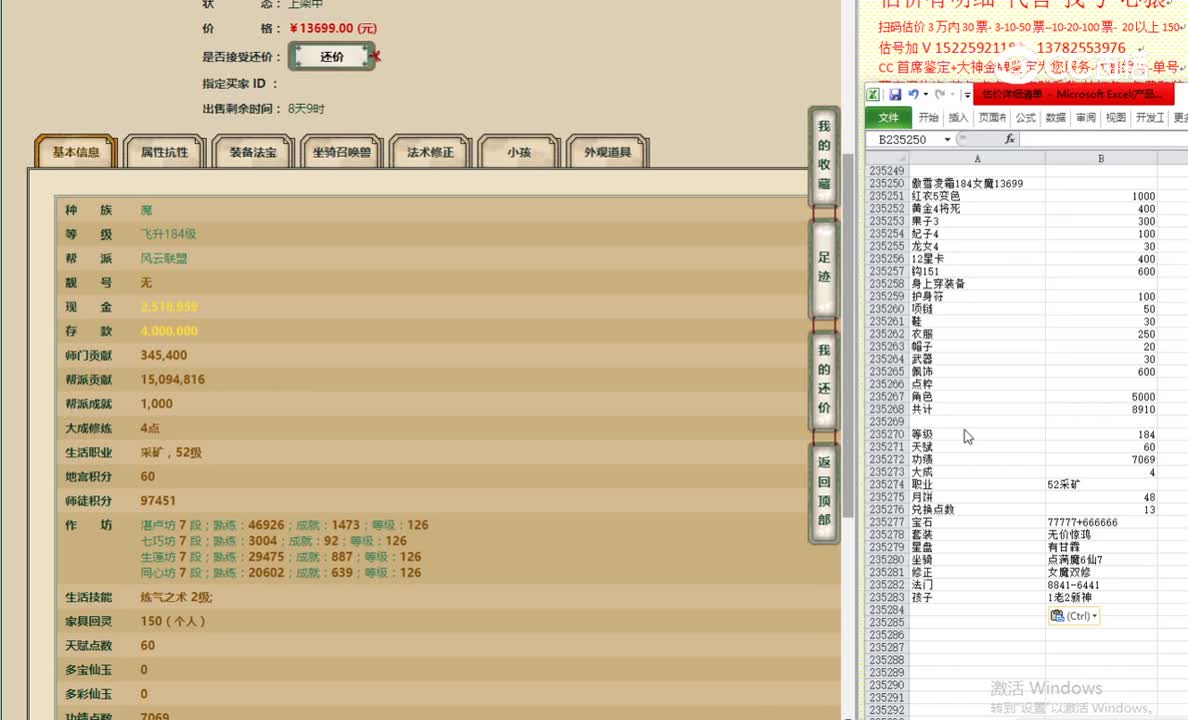Click the Excel formula bar input

coord(1104,139)
